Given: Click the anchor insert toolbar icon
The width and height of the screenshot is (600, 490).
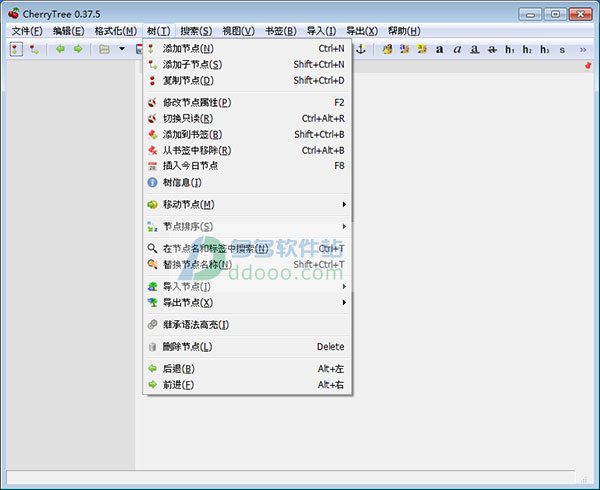Looking at the screenshot, I should point(361,49).
